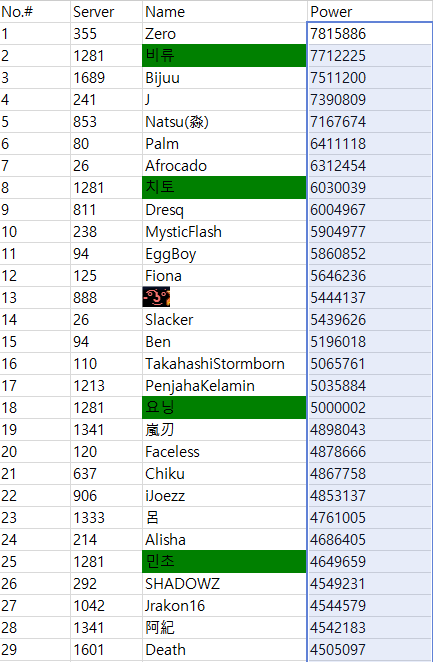Select the Server column header cell
Image resolution: width=433 pixels, height=662 pixels.
(x=106, y=11)
